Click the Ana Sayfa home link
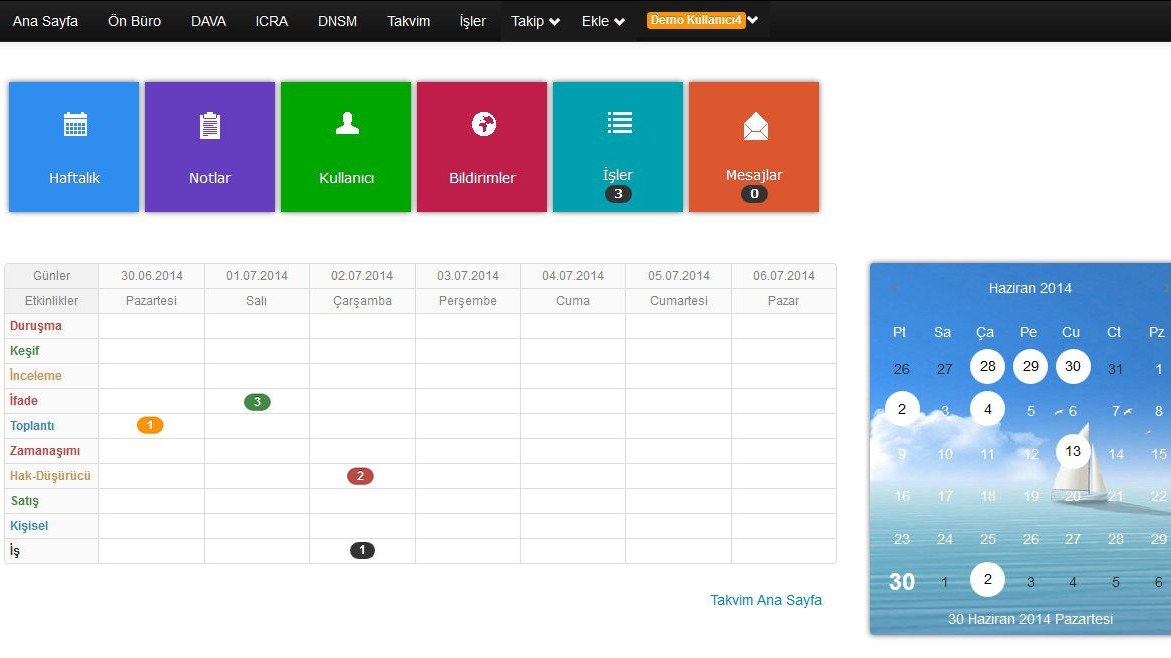This screenshot has height=658, width=1171. point(45,21)
